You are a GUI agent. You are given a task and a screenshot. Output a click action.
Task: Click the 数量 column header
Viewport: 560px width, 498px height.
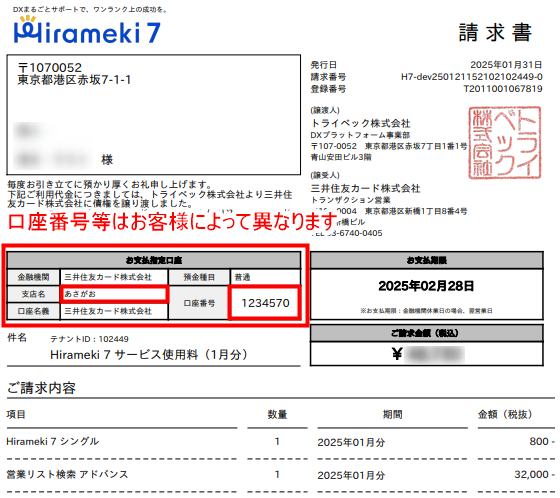click(277, 414)
